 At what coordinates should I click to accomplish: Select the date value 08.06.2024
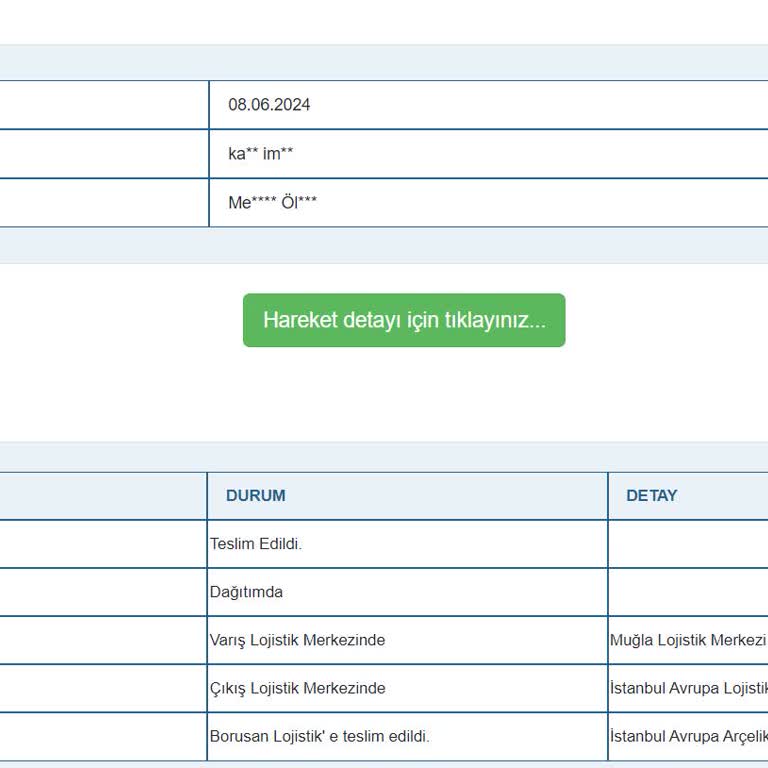tap(269, 105)
